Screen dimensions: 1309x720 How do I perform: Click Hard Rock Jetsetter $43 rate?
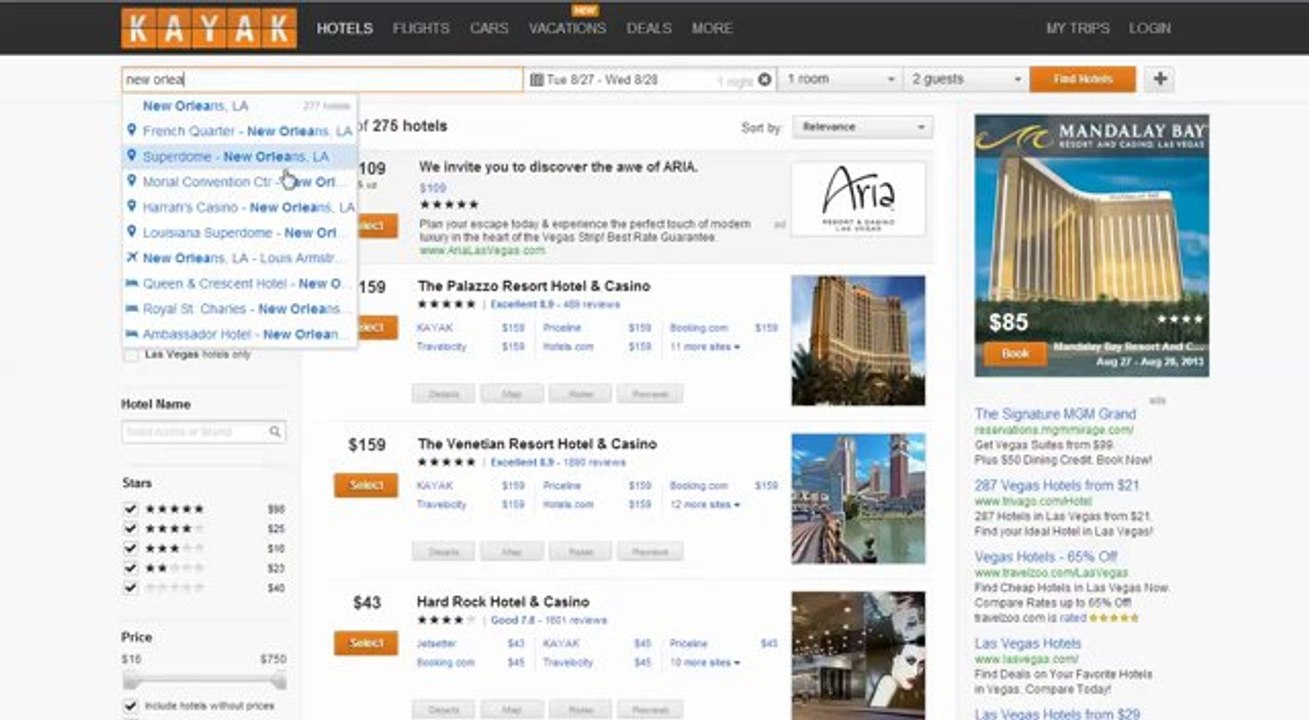[470, 644]
